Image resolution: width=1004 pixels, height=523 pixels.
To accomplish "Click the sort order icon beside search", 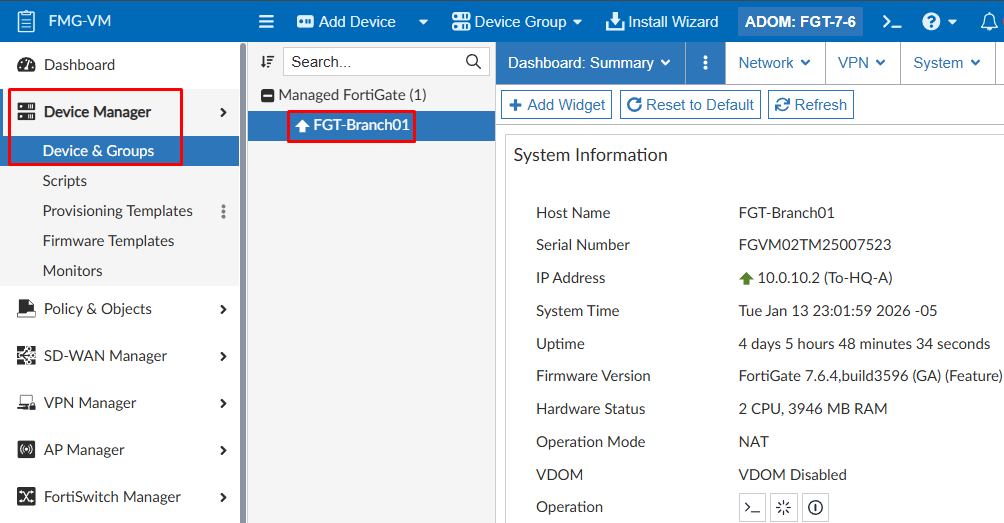I will pos(267,61).
